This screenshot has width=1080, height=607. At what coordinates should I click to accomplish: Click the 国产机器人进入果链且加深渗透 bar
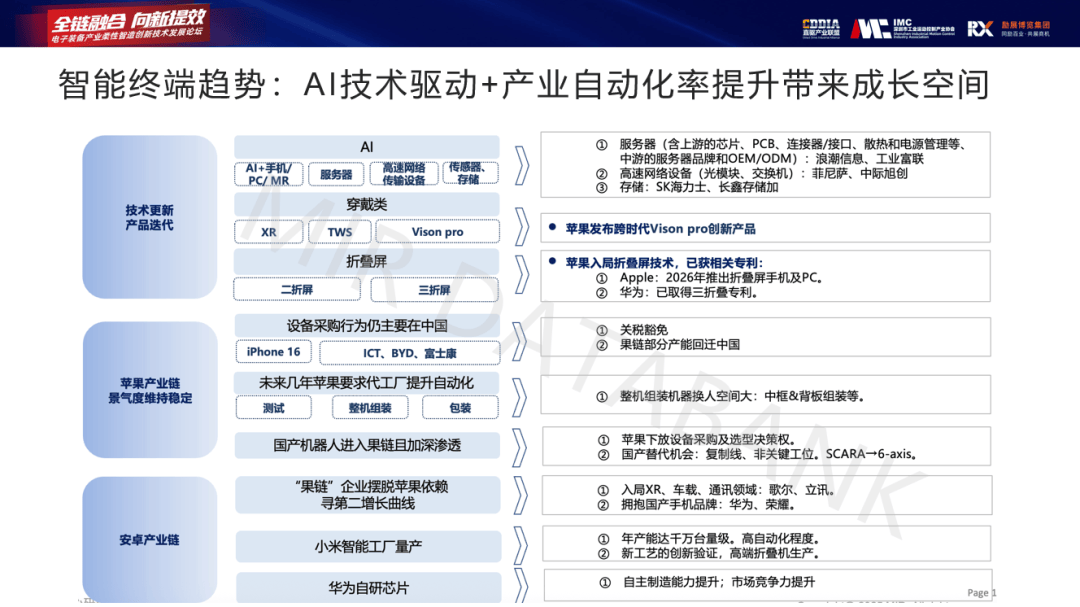click(x=367, y=445)
